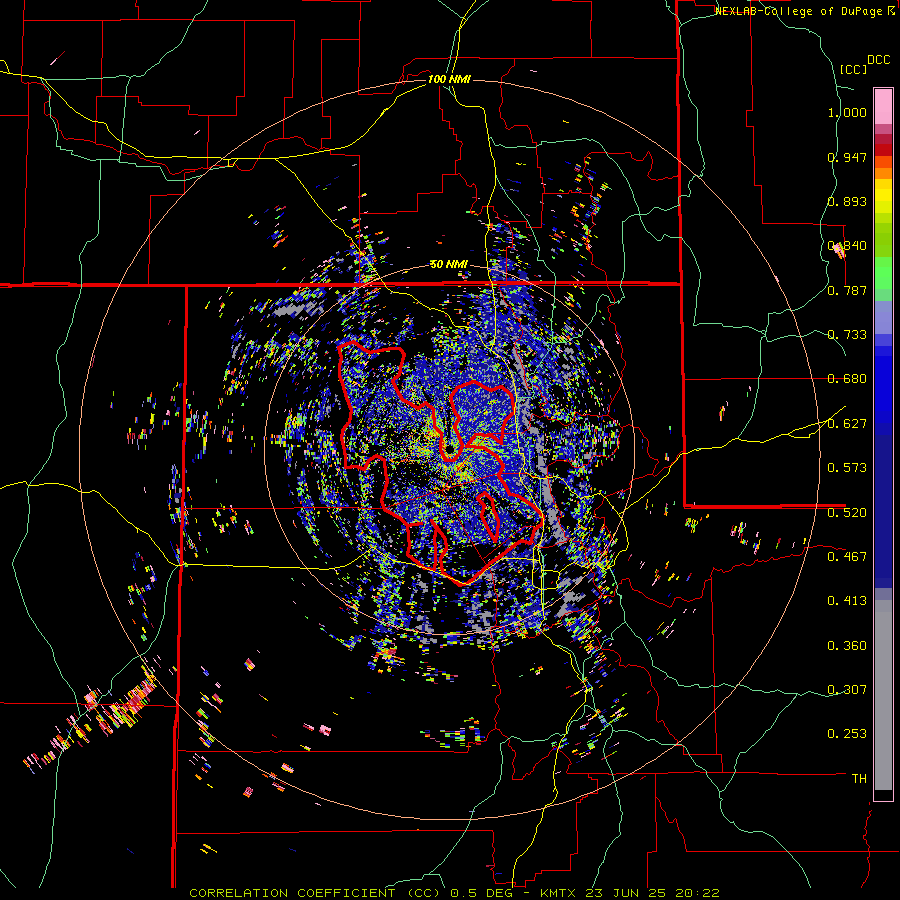Pick the black segment at color bar bottom
Screen dimensions: 900x900
[883, 795]
